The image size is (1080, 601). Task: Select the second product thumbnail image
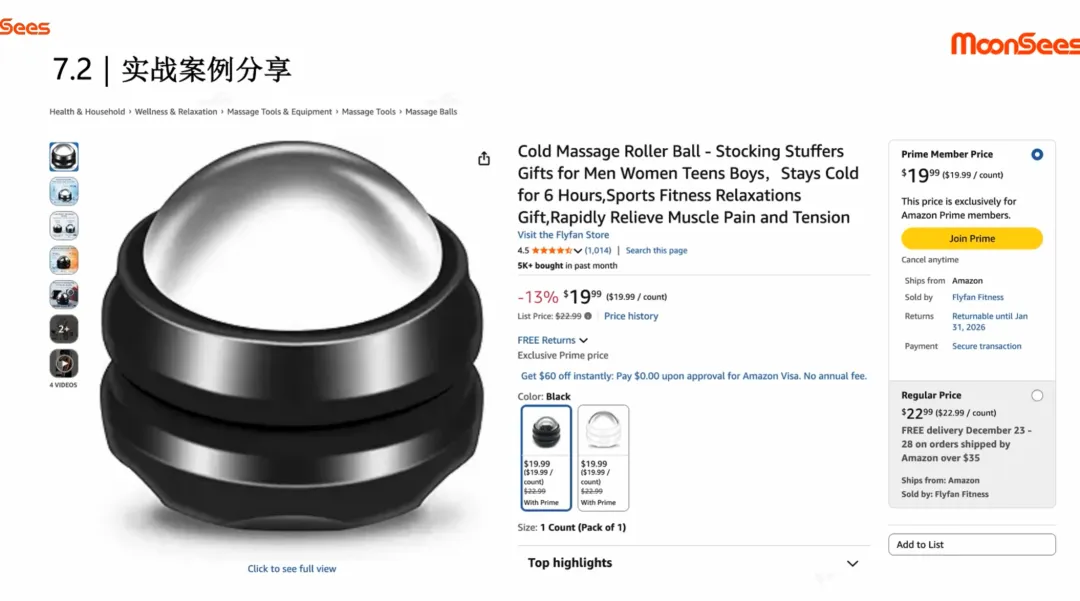coord(63,191)
